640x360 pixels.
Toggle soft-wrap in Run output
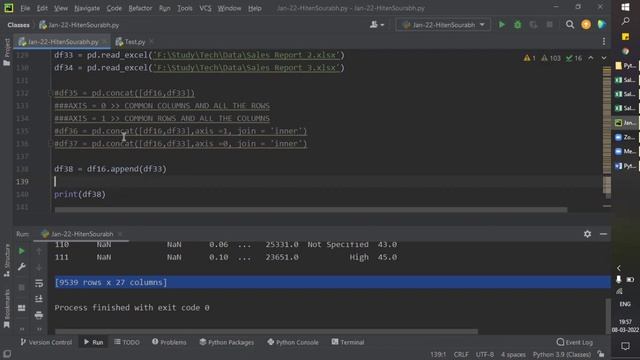(x=39, y=283)
